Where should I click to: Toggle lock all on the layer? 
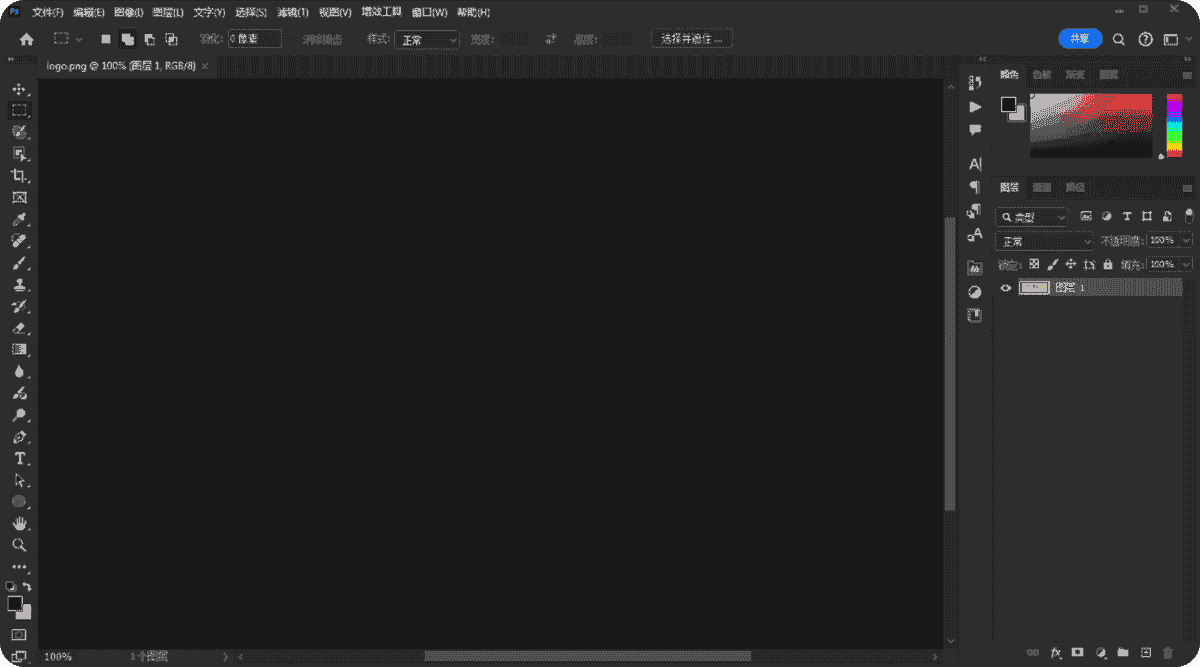point(1107,264)
